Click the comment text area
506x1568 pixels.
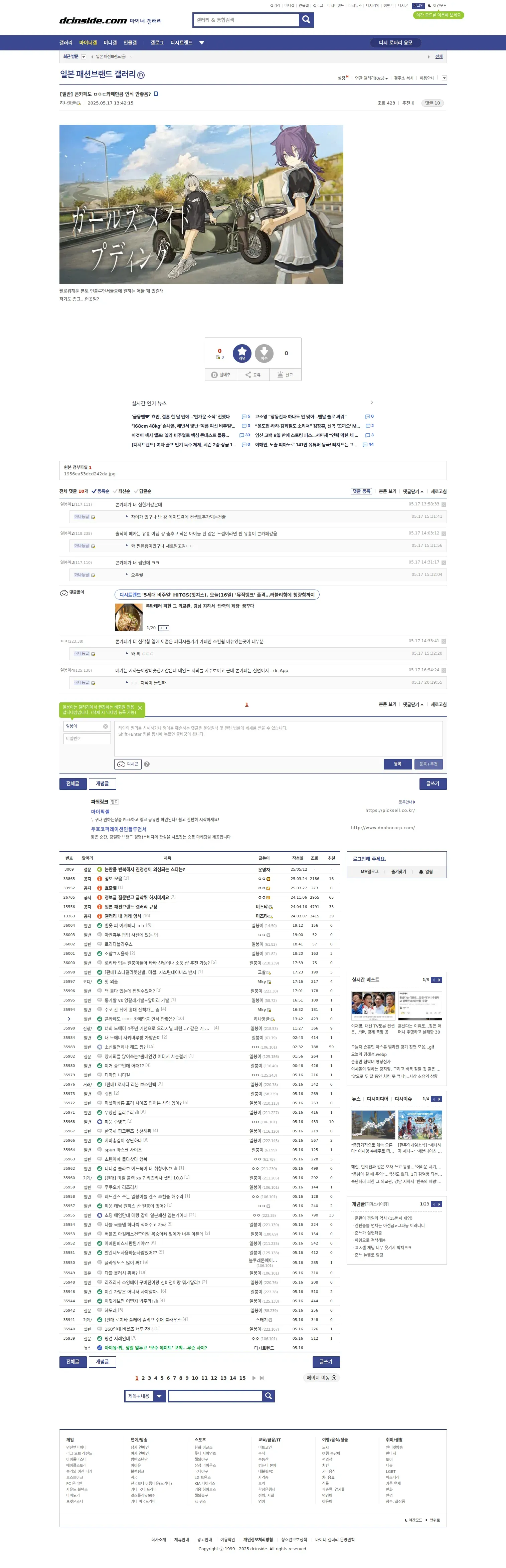(278, 738)
